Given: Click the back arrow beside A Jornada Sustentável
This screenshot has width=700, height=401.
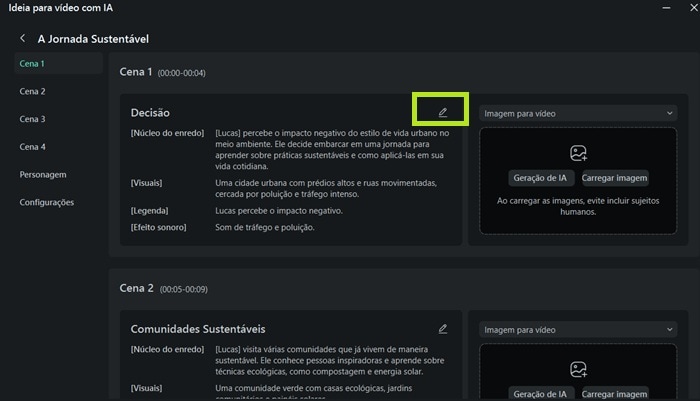Looking at the screenshot, I should (23, 38).
